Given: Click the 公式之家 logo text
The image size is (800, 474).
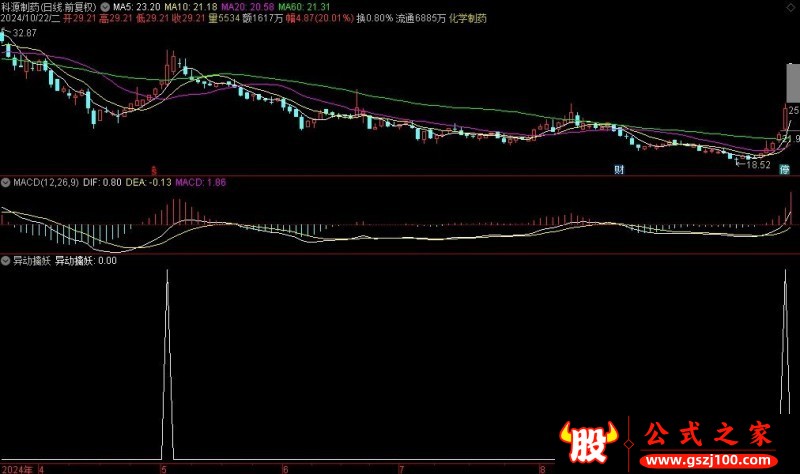Looking at the screenshot, I should pyautogui.click(x=706, y=435).
